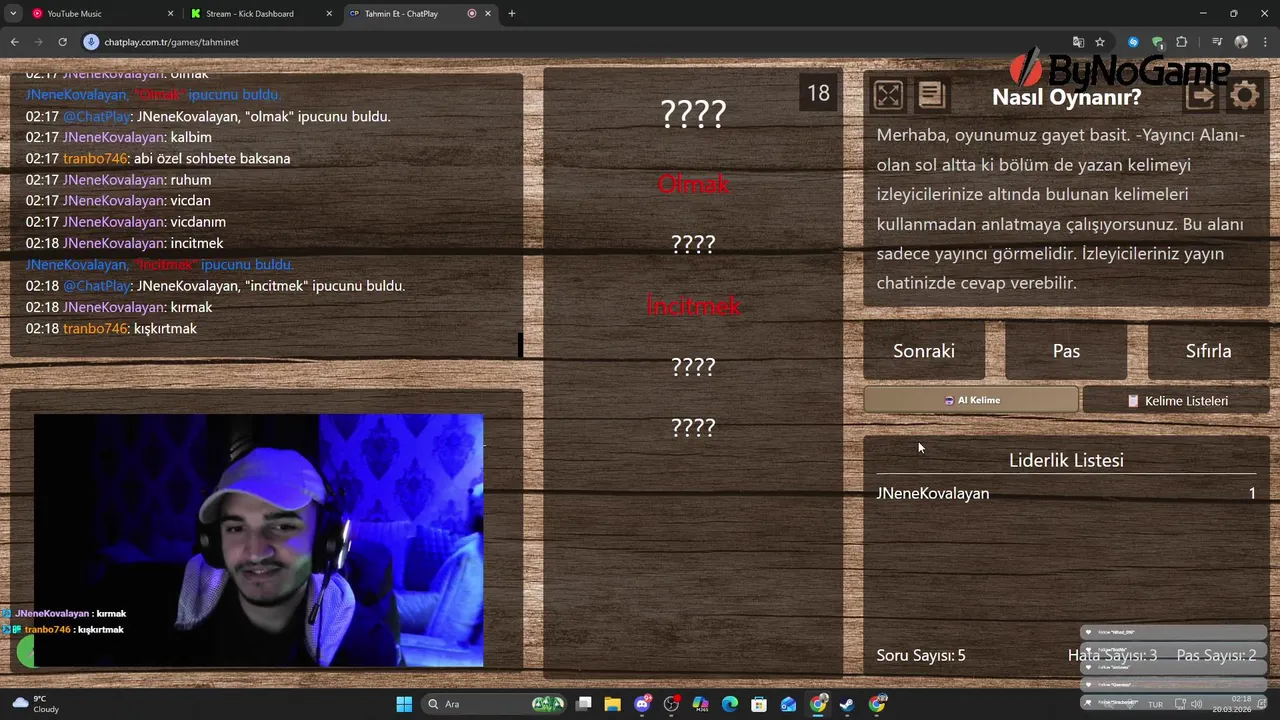Click the exit arrow icon near settings
This screenshot has width=1280, height=720.
1201,96
